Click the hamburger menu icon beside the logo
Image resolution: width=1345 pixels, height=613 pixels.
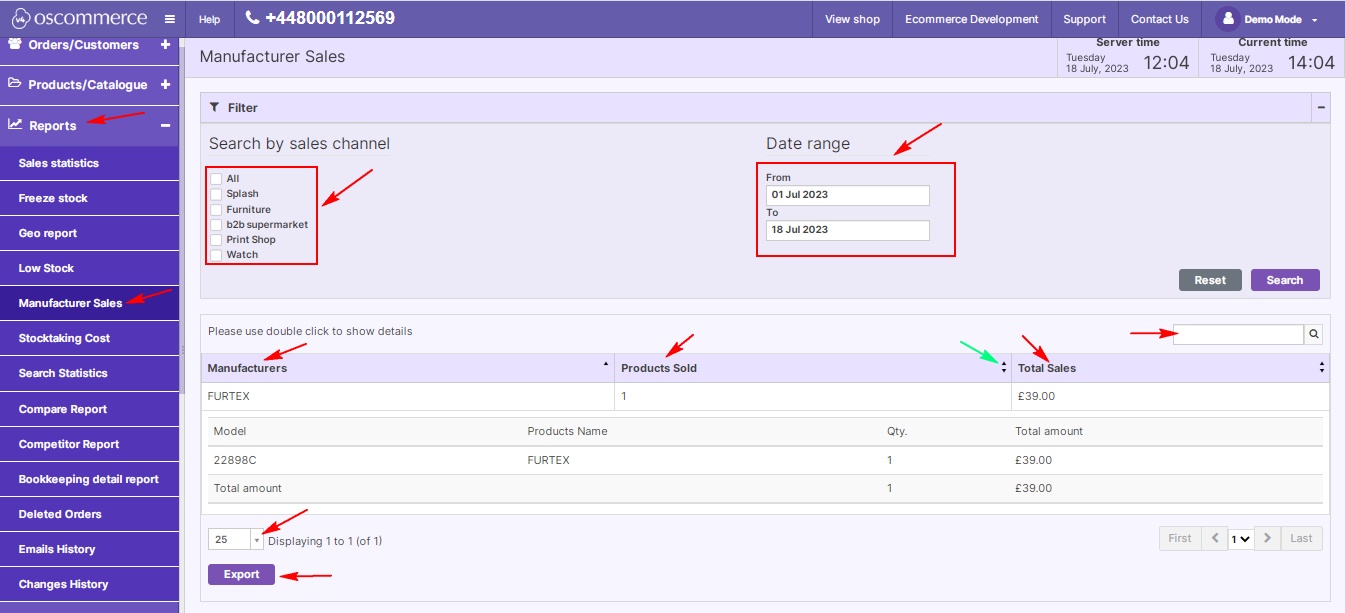[x=169, y=19]
